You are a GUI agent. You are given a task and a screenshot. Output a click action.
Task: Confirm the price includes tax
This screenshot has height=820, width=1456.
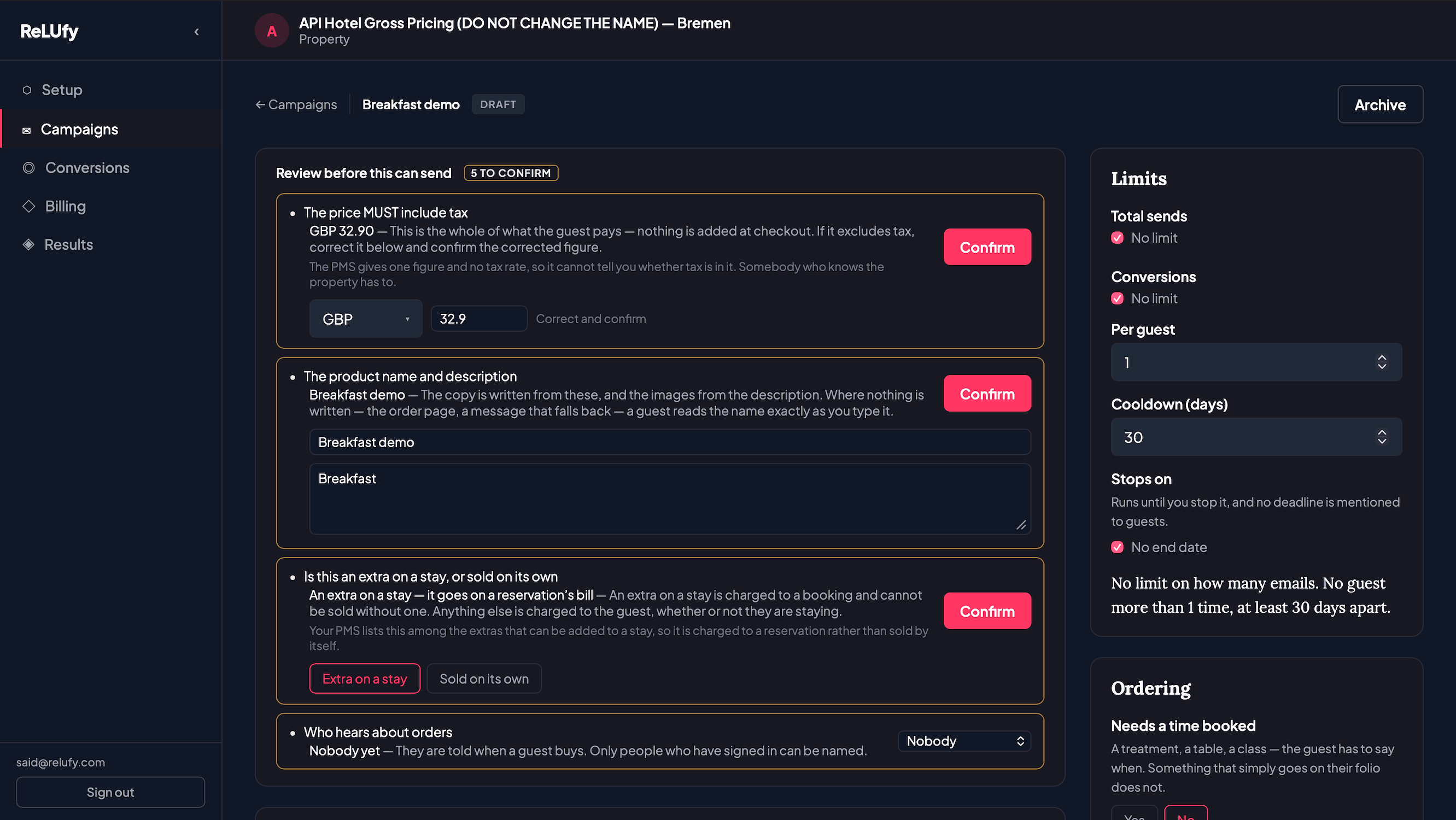coord(987,247)
